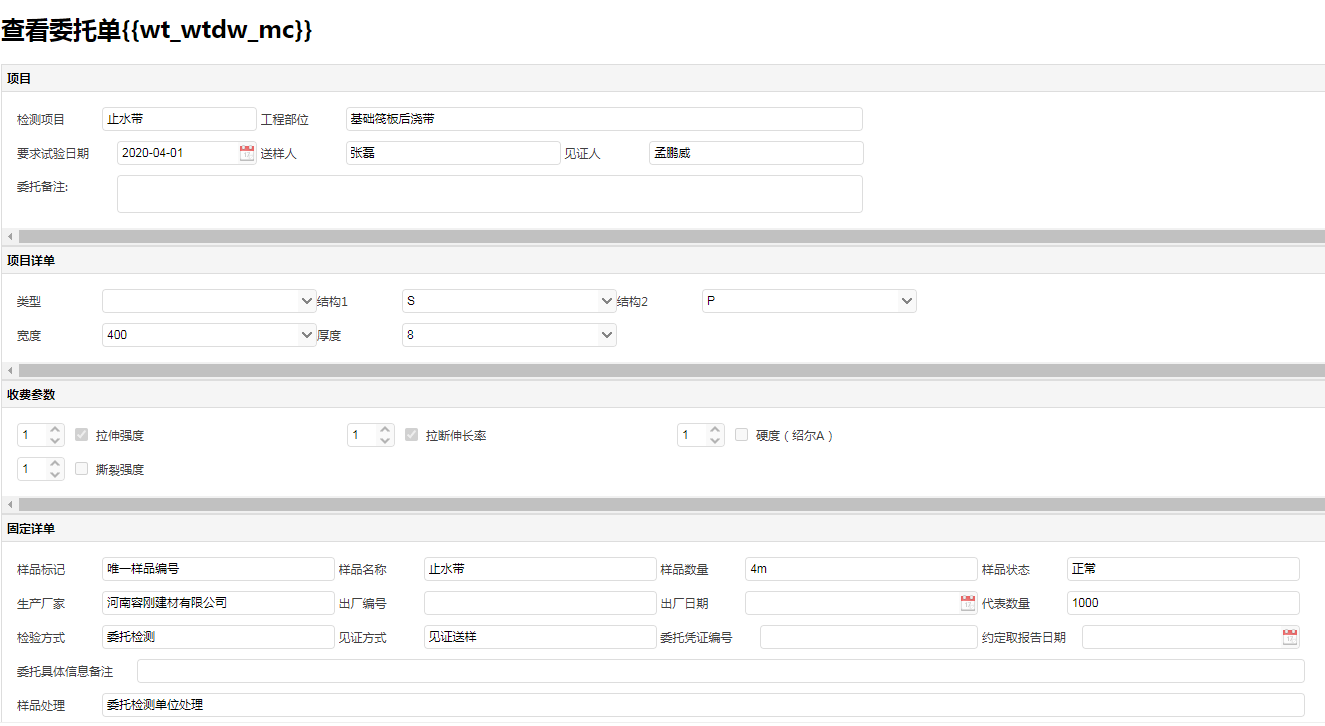
Task: Click the 样品名称 field
Action: point(540,569)
